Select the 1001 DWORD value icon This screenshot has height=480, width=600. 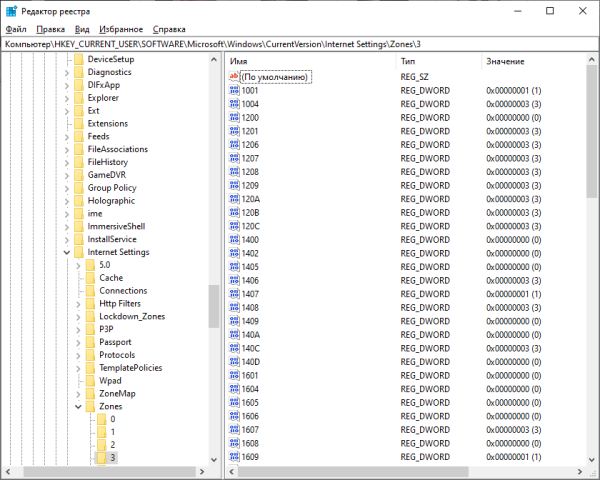[x=234, y=90]
